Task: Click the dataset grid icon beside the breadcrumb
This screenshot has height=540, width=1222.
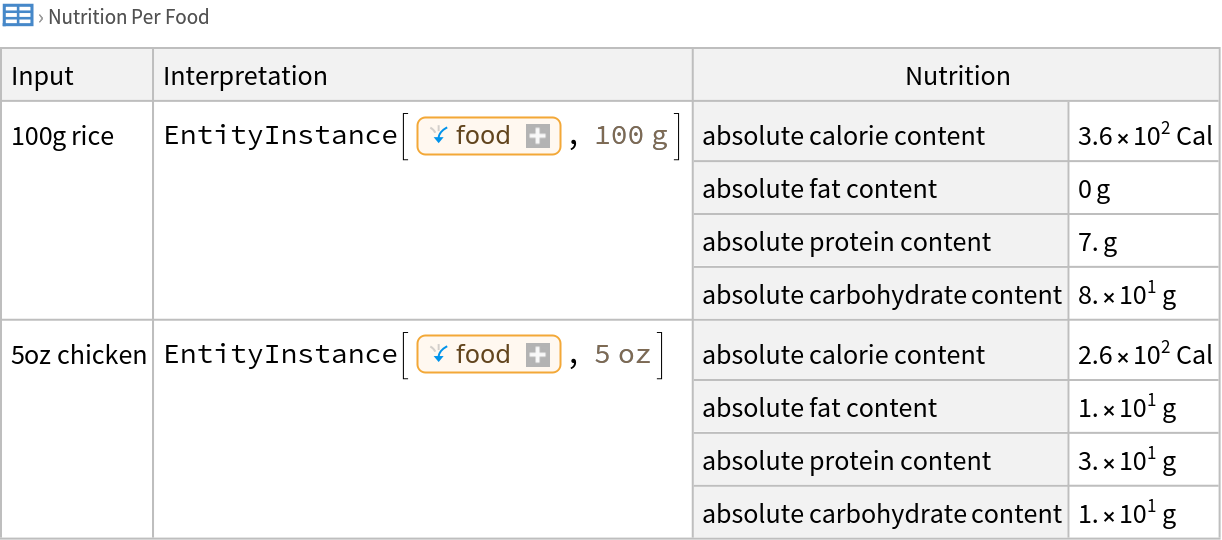Action: (x=18, y=16)
